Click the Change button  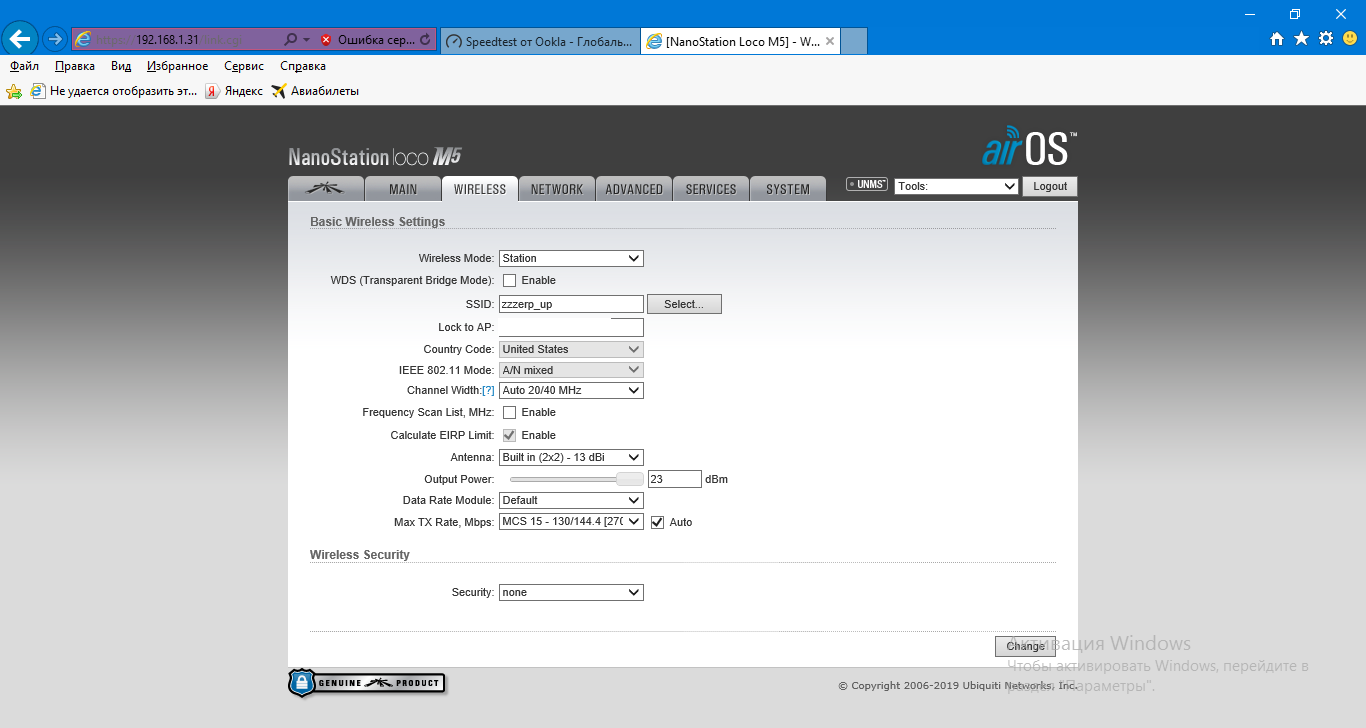[x=1025, y=646]
